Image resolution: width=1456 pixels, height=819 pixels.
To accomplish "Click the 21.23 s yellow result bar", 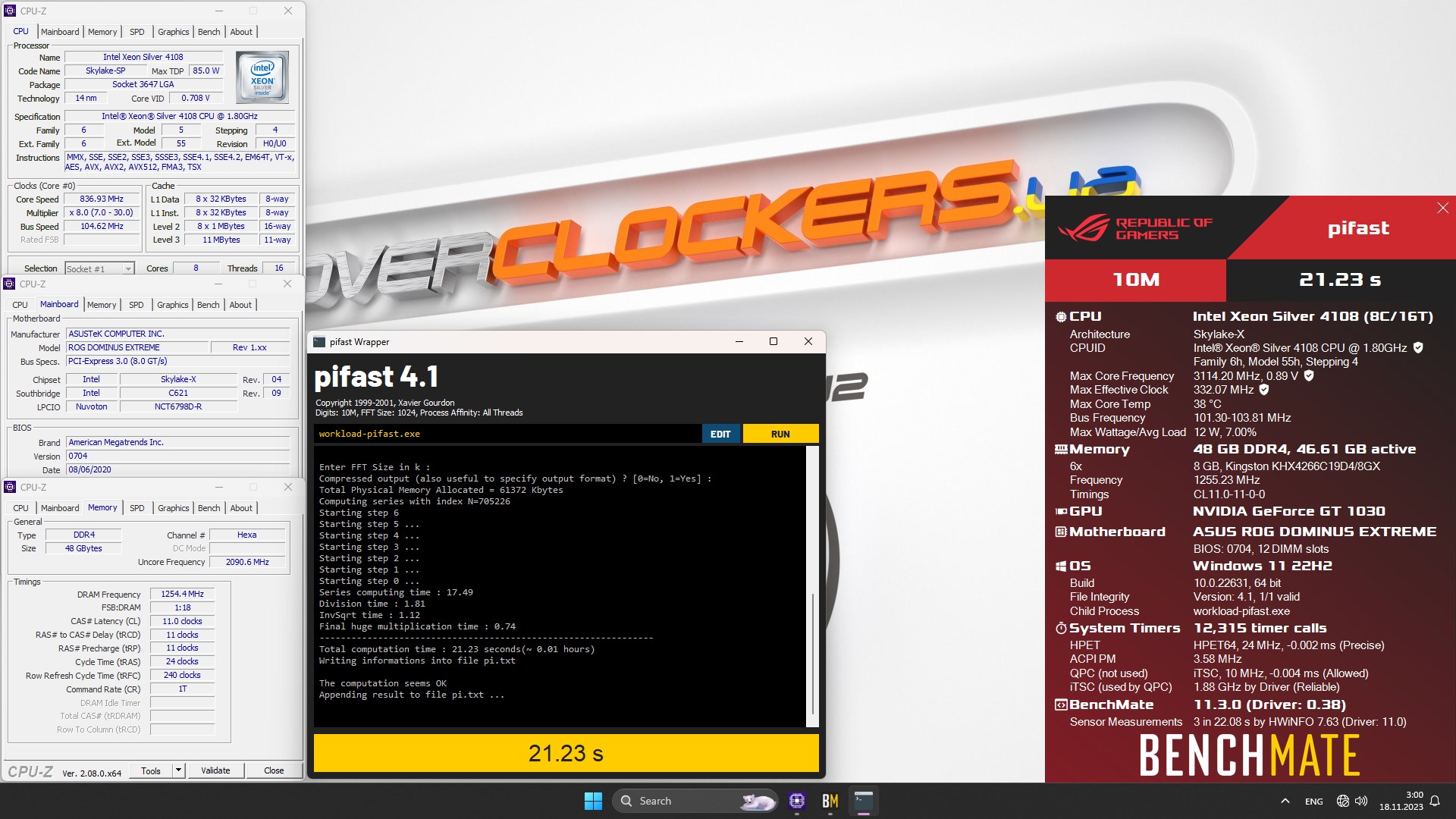I will [566, 753].
